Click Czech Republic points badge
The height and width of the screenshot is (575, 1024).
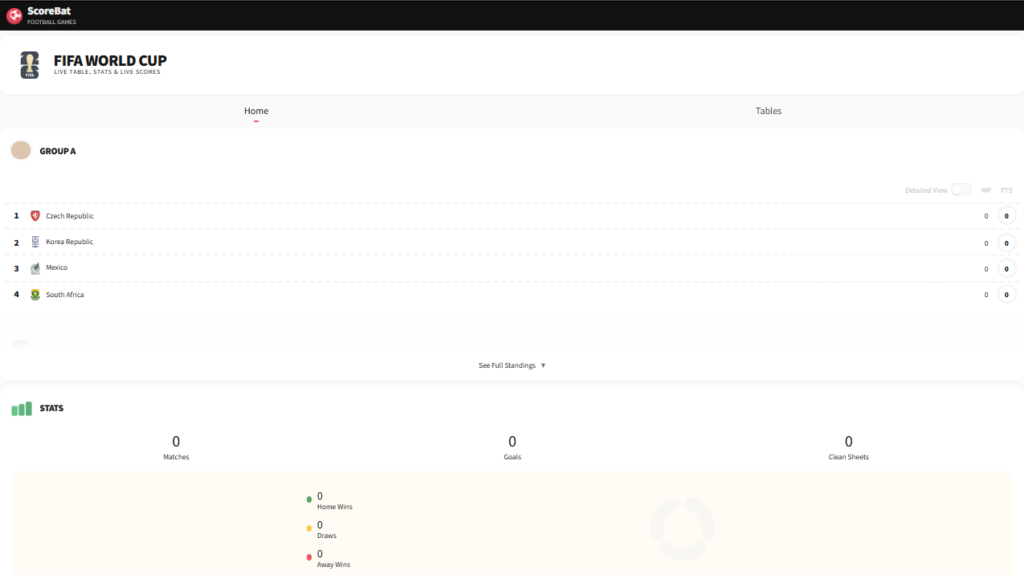click(1006, 216)
